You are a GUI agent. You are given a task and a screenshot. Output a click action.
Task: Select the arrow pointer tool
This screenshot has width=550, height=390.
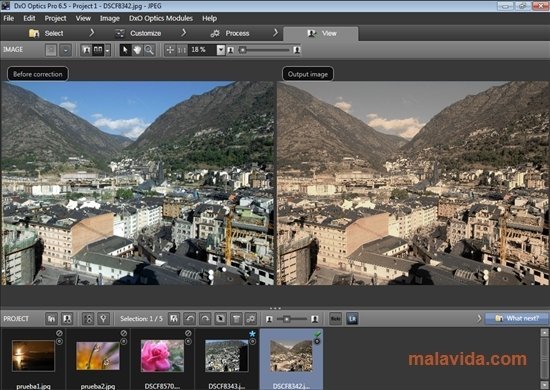pos(125,50)
